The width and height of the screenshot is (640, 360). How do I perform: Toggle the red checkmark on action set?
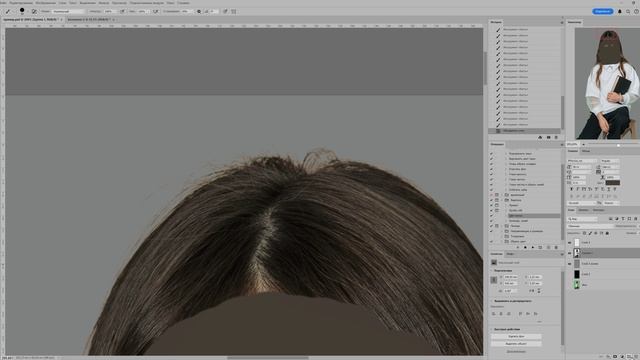click(x=491, y=195)
